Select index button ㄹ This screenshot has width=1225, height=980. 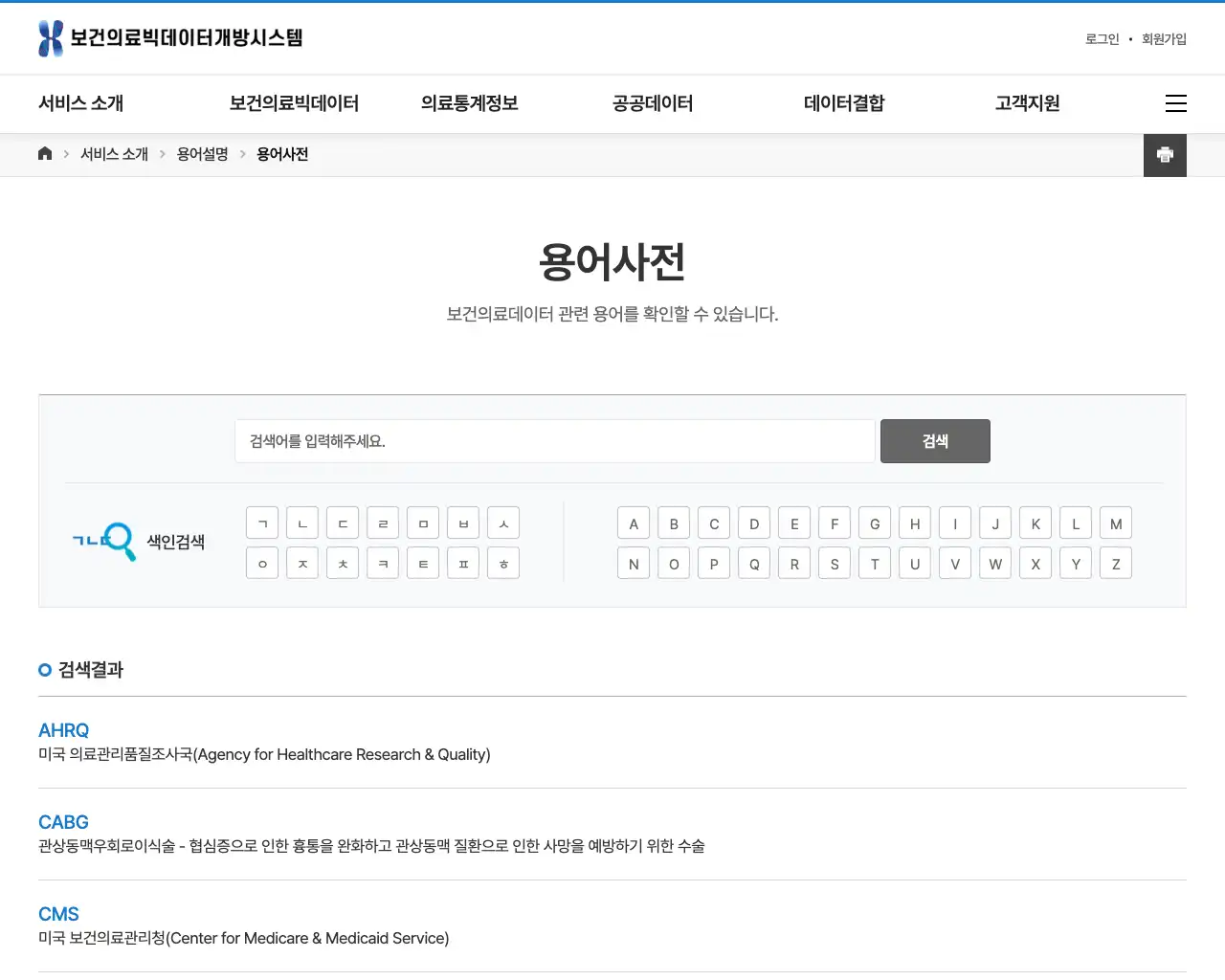pos(383,523)
